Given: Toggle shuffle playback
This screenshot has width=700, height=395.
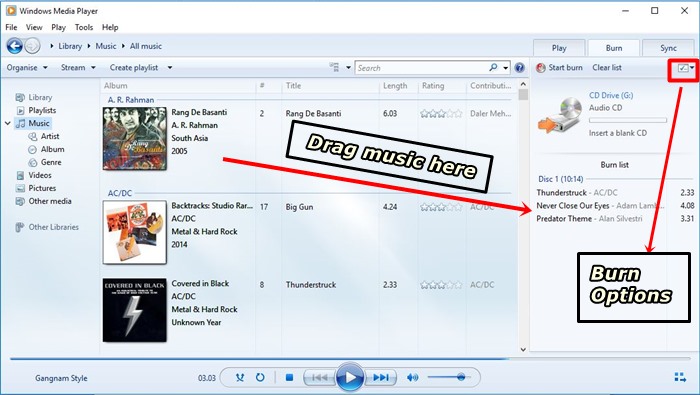Looking at the screenshot, I should 240,378.
